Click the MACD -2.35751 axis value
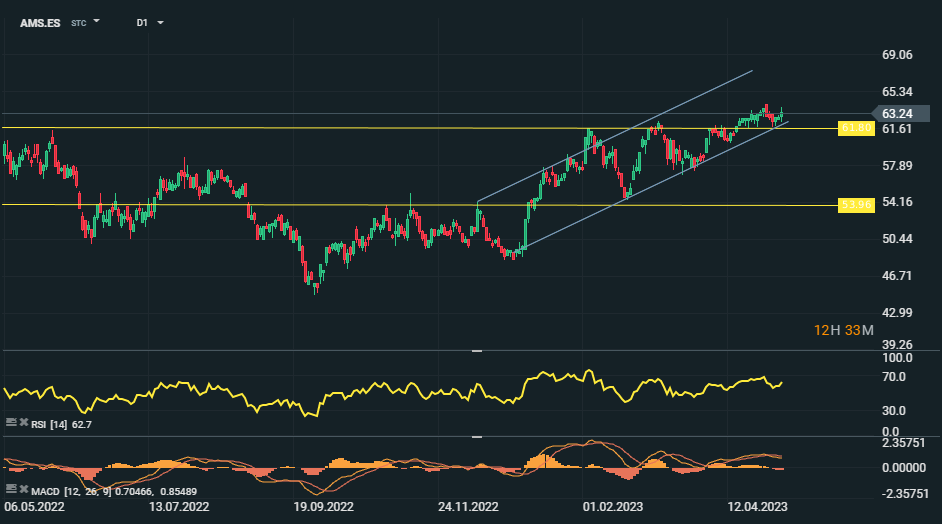The width and height of the screenshot is (942, 524). tap(904, 493)
